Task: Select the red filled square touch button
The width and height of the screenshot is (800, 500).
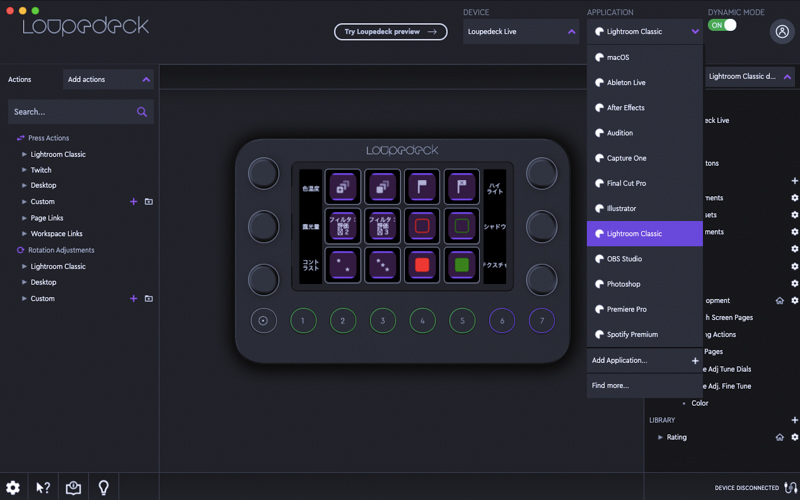Action: (422, 265)
